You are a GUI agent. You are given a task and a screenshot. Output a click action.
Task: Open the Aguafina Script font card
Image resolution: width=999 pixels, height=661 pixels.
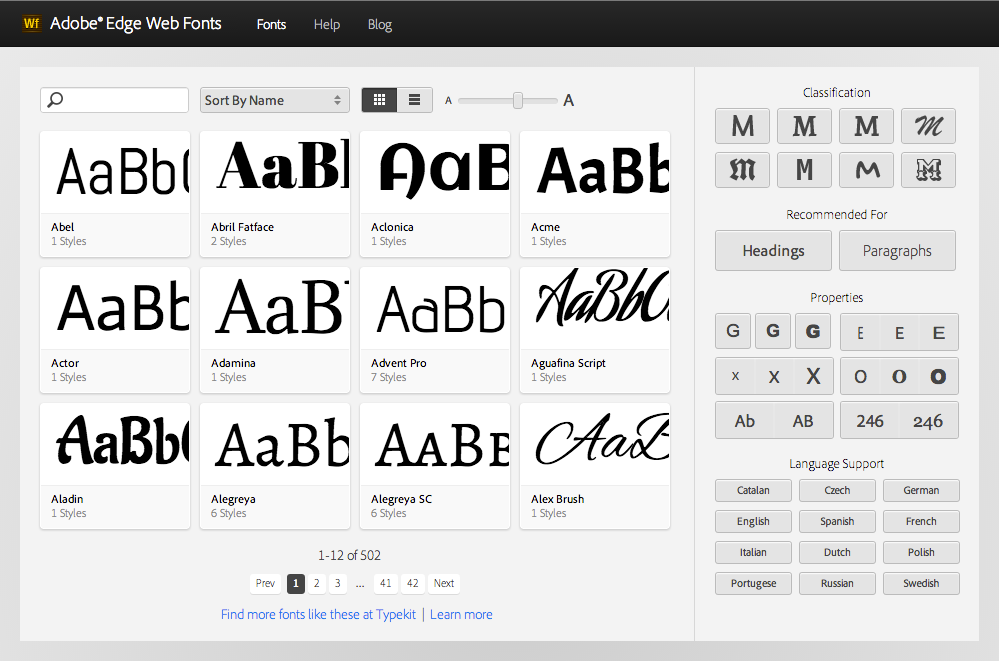tap(595, 330)
